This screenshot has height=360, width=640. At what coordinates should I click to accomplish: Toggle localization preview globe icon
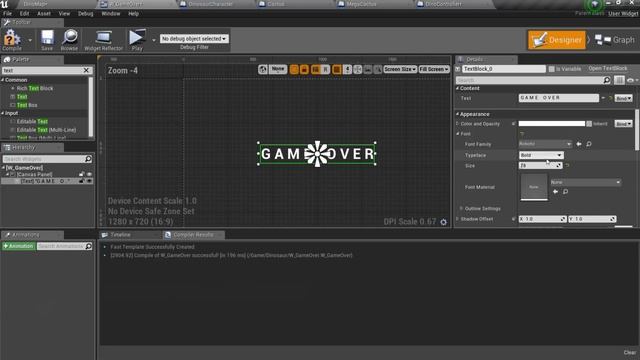[x=262, y=69]
